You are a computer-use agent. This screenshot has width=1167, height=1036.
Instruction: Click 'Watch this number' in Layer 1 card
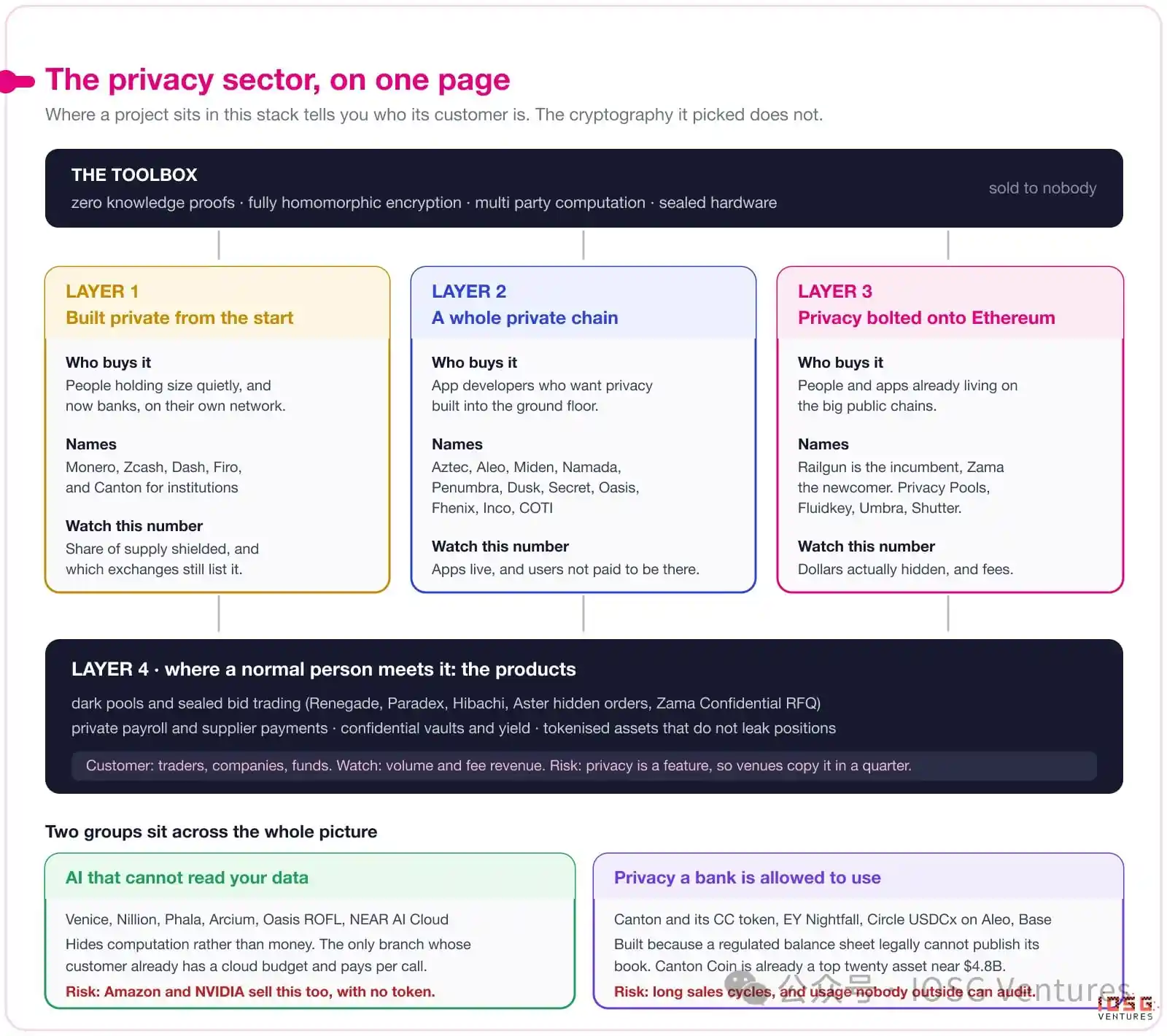click(134, 526)
